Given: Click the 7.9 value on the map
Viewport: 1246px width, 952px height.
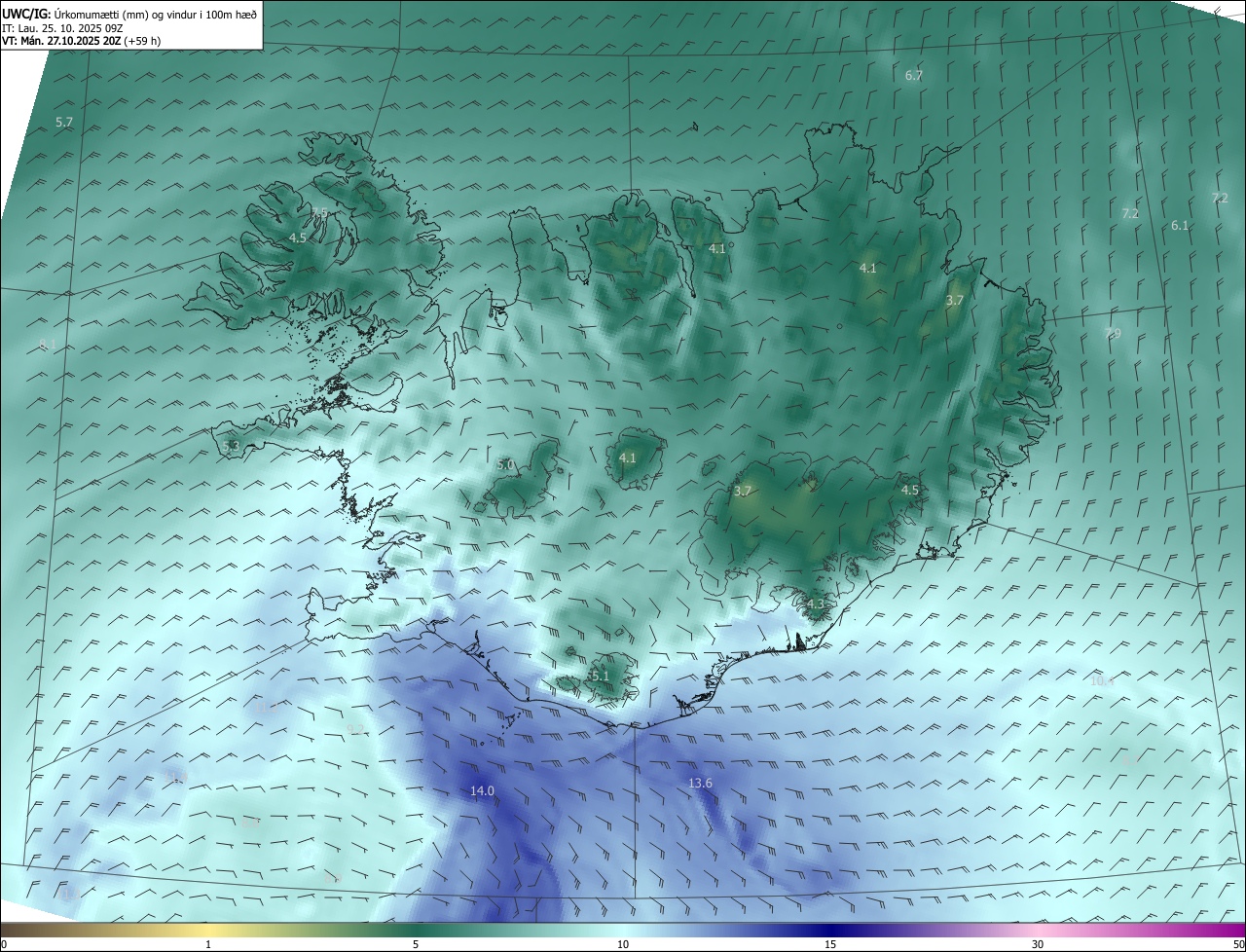Looking at the screenshot, I should [1113, 333].
